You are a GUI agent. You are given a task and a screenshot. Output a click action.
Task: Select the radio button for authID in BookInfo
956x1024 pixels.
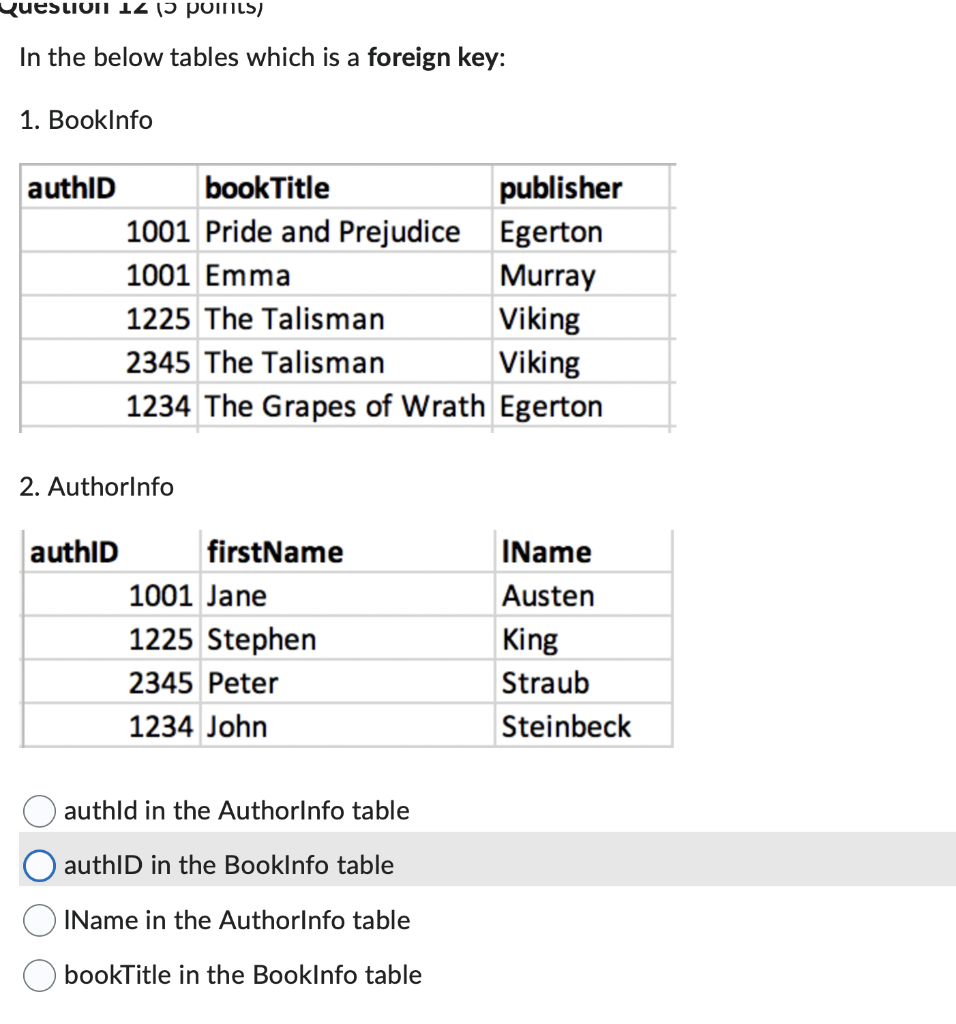[38, 865]
